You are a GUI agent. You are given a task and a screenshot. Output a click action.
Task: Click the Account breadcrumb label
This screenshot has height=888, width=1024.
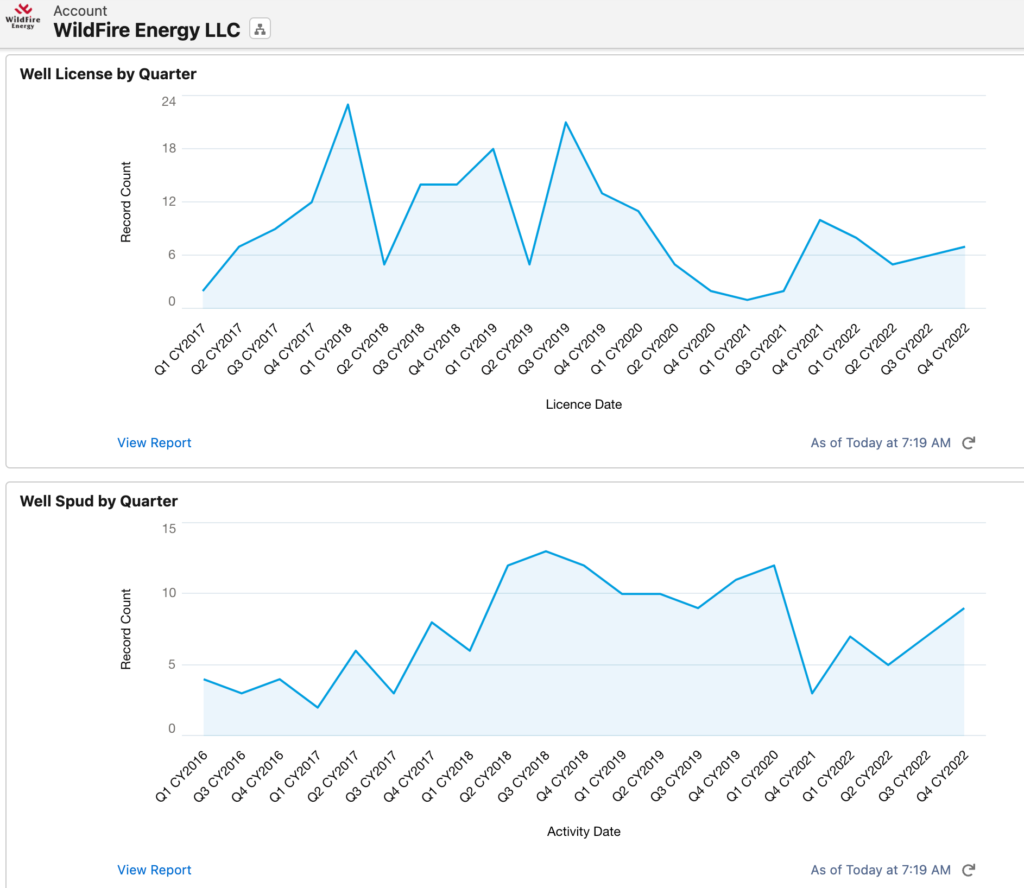[x=80, y=10]
